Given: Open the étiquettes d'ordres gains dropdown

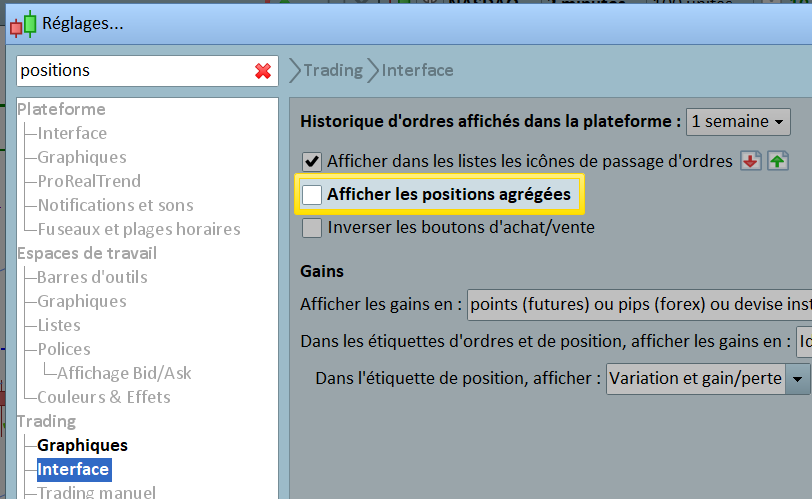Looking at the screenshot, I should 804,342.
